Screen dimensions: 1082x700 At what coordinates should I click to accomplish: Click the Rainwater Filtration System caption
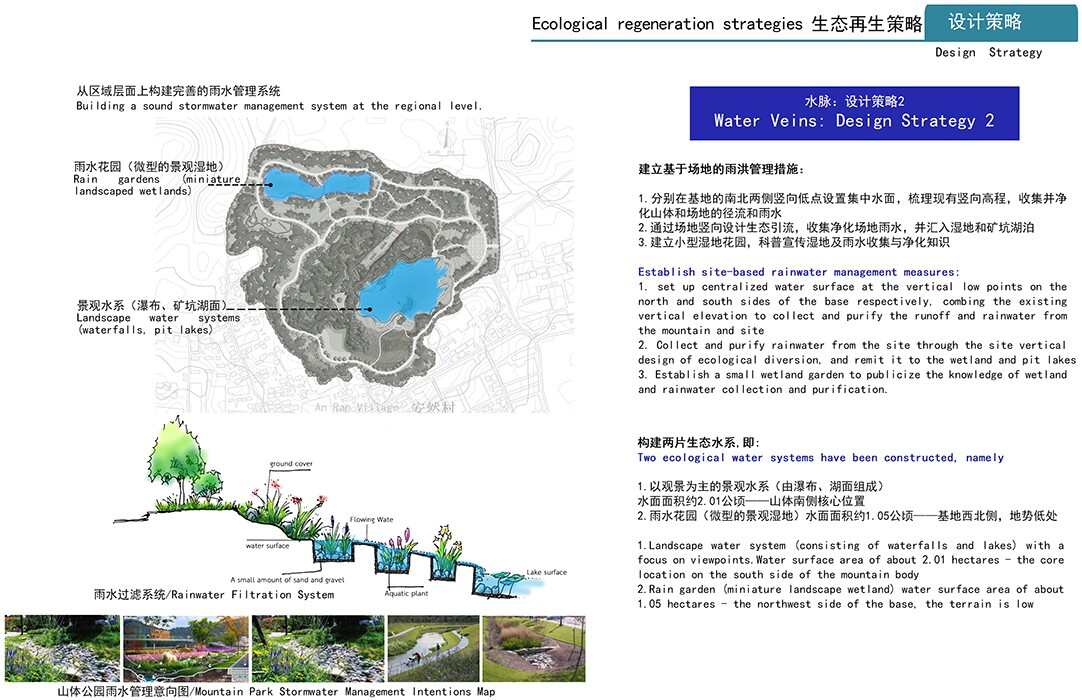(x=214, y=594)
